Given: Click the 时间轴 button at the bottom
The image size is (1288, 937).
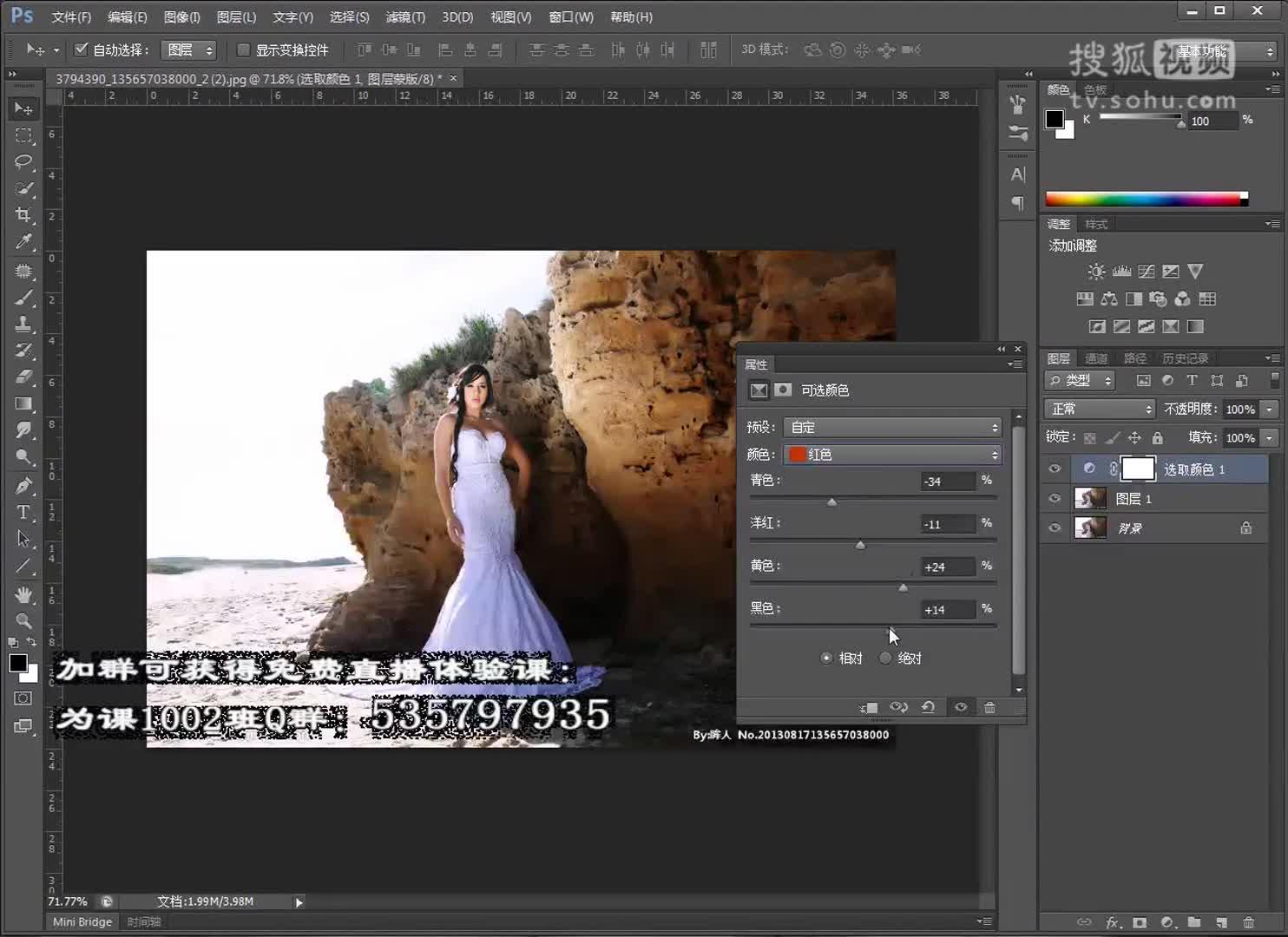Looking at the screenshot, I should [142, 921].
